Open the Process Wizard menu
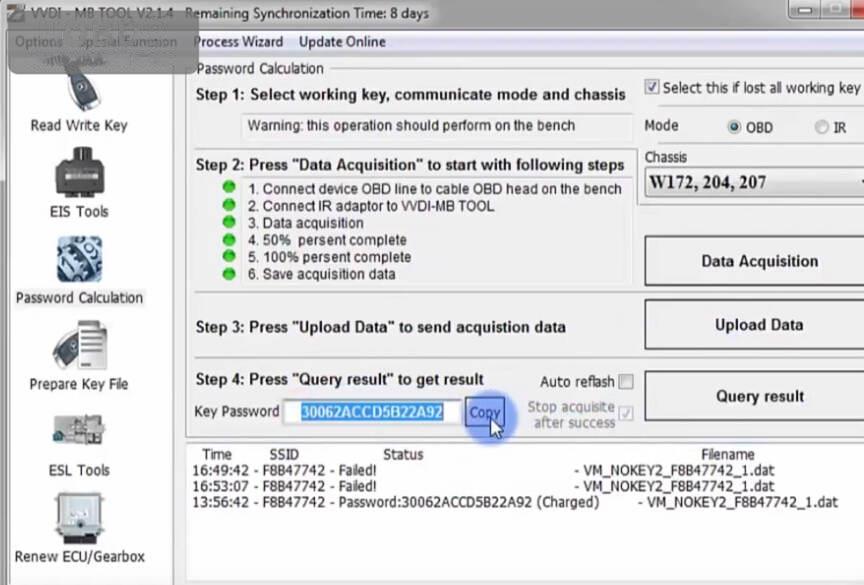The width and height of the screenshot is (864, 585). pos(238,42)
